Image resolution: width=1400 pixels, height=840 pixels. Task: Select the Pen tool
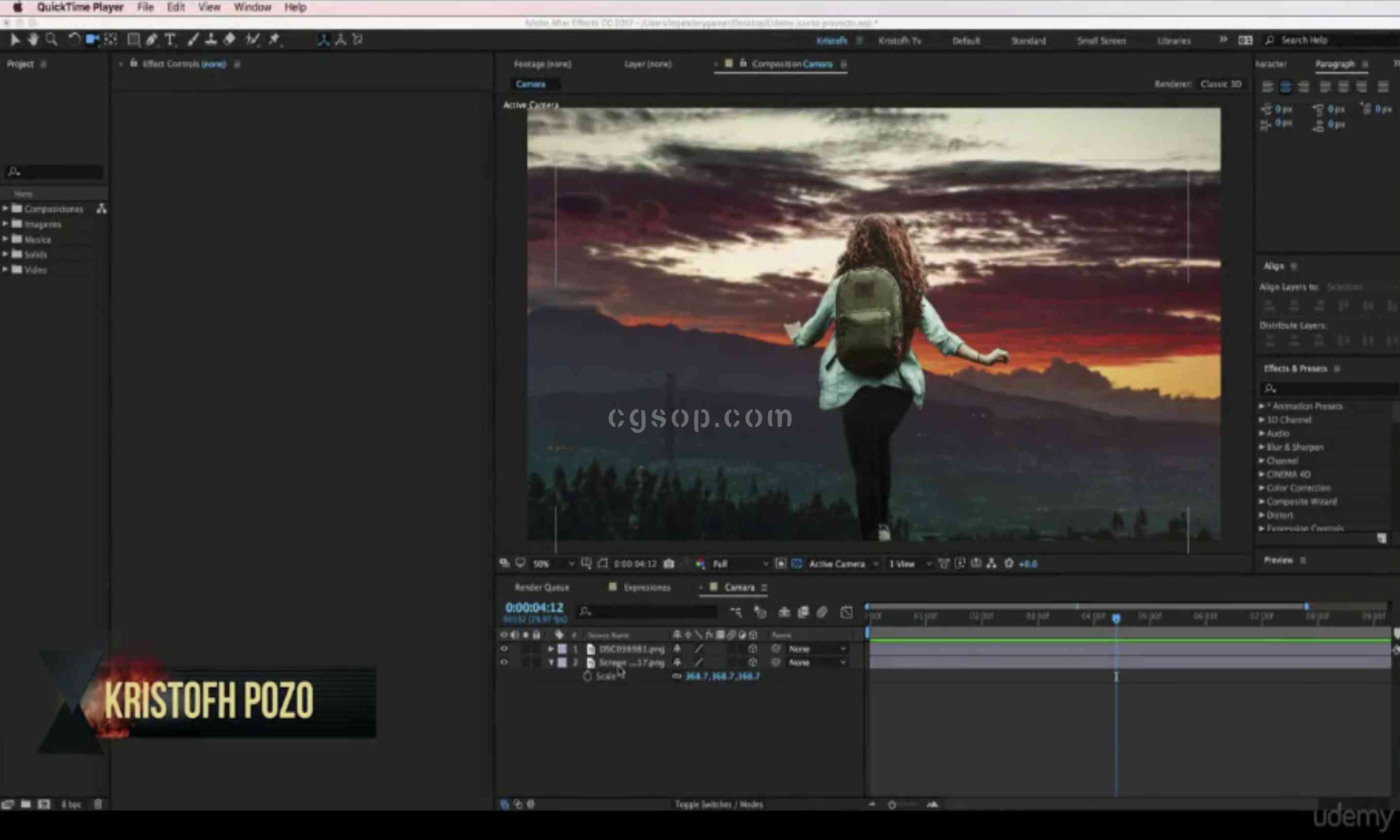pos(152,40)
